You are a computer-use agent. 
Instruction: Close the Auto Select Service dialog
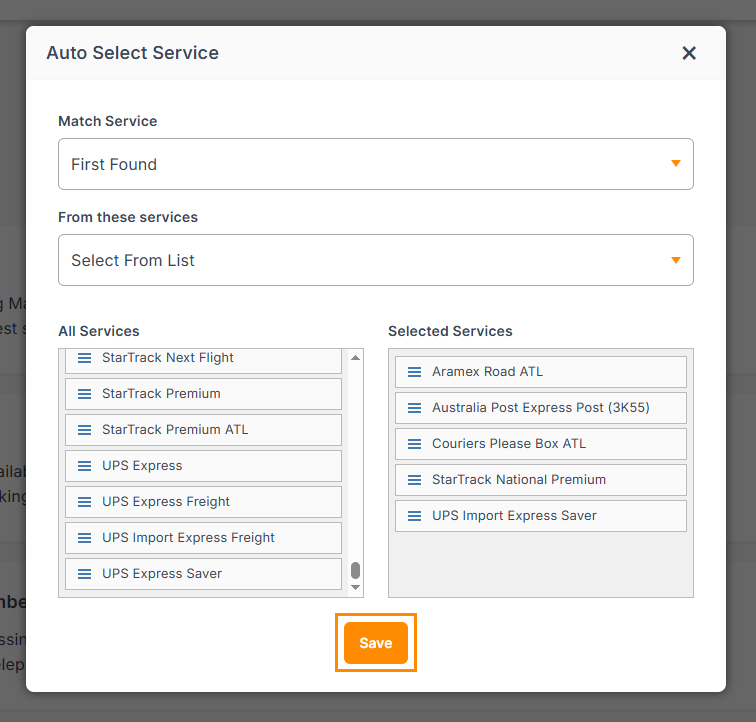point(689,53)
